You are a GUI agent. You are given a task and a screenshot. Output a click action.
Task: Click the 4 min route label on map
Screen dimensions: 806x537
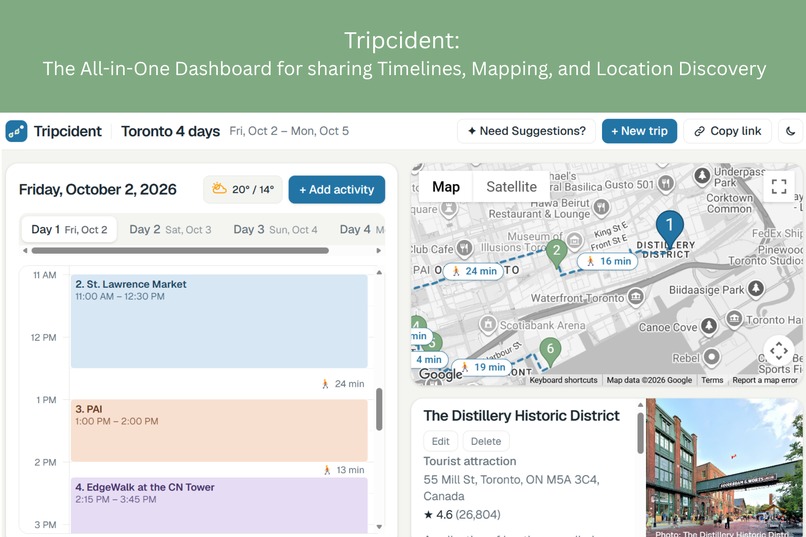point(429,360)
